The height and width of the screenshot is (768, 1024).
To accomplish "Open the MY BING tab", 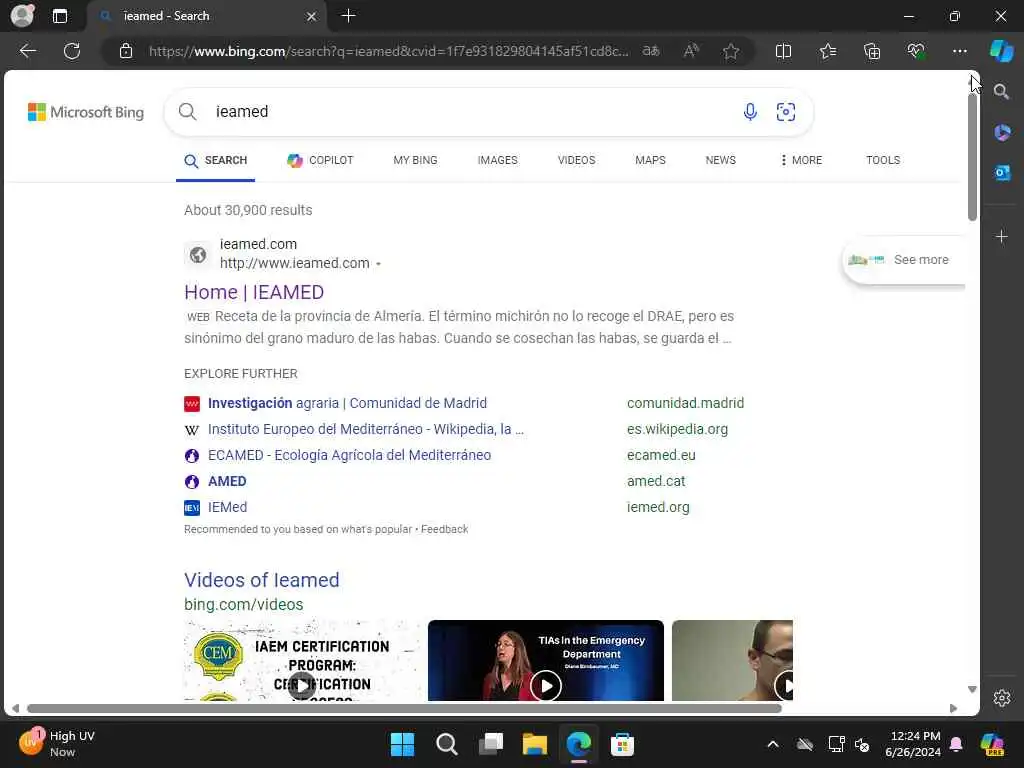I will 415,161.
